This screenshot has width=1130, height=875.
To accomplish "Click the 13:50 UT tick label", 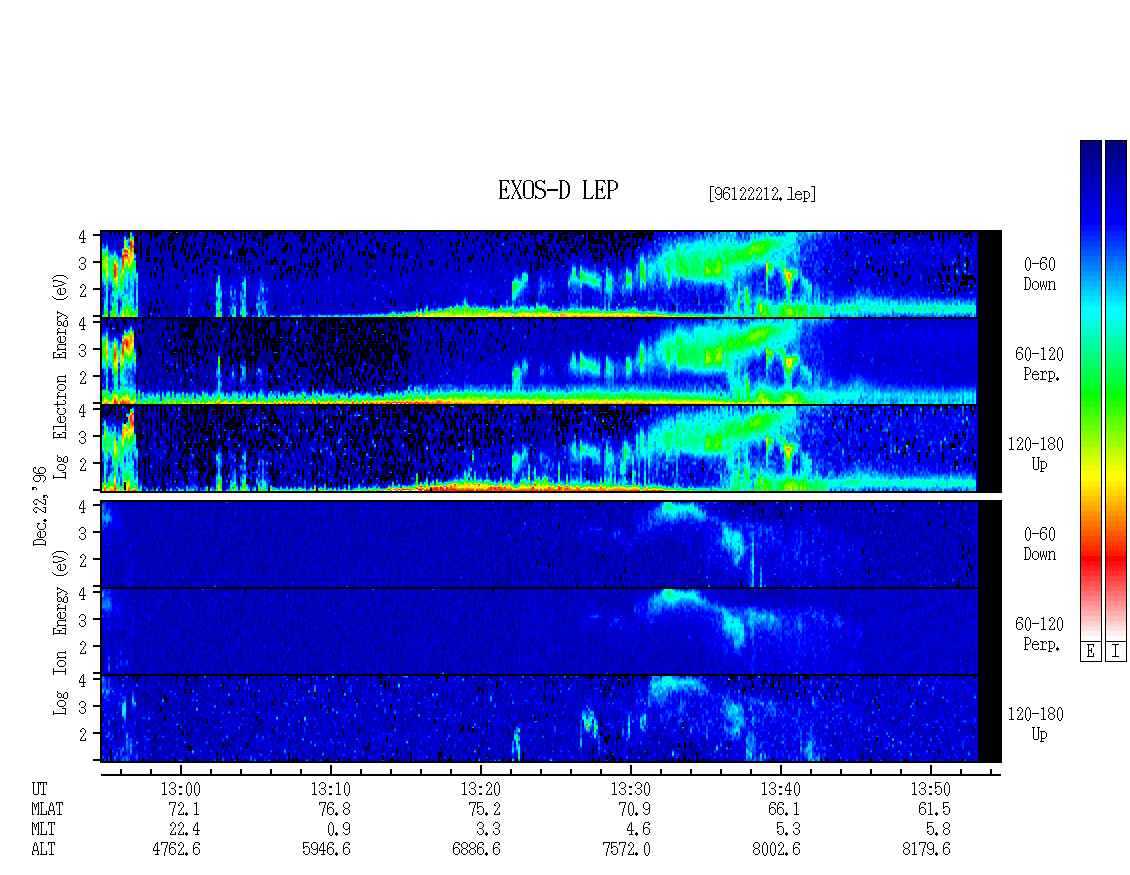I will (x=930, y=789).
